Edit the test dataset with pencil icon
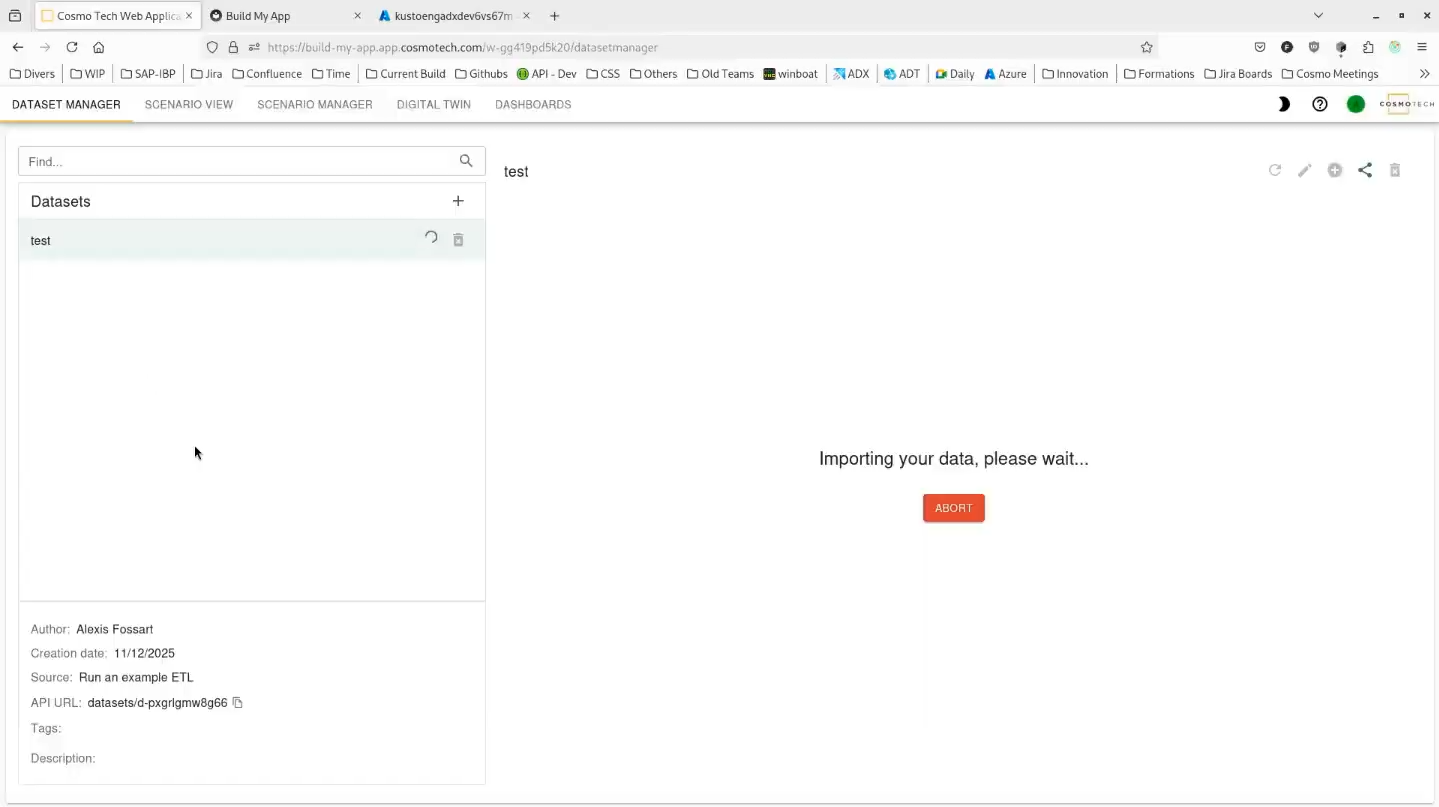Viewport: 1439px width, 807px height. coord(1305,170)
